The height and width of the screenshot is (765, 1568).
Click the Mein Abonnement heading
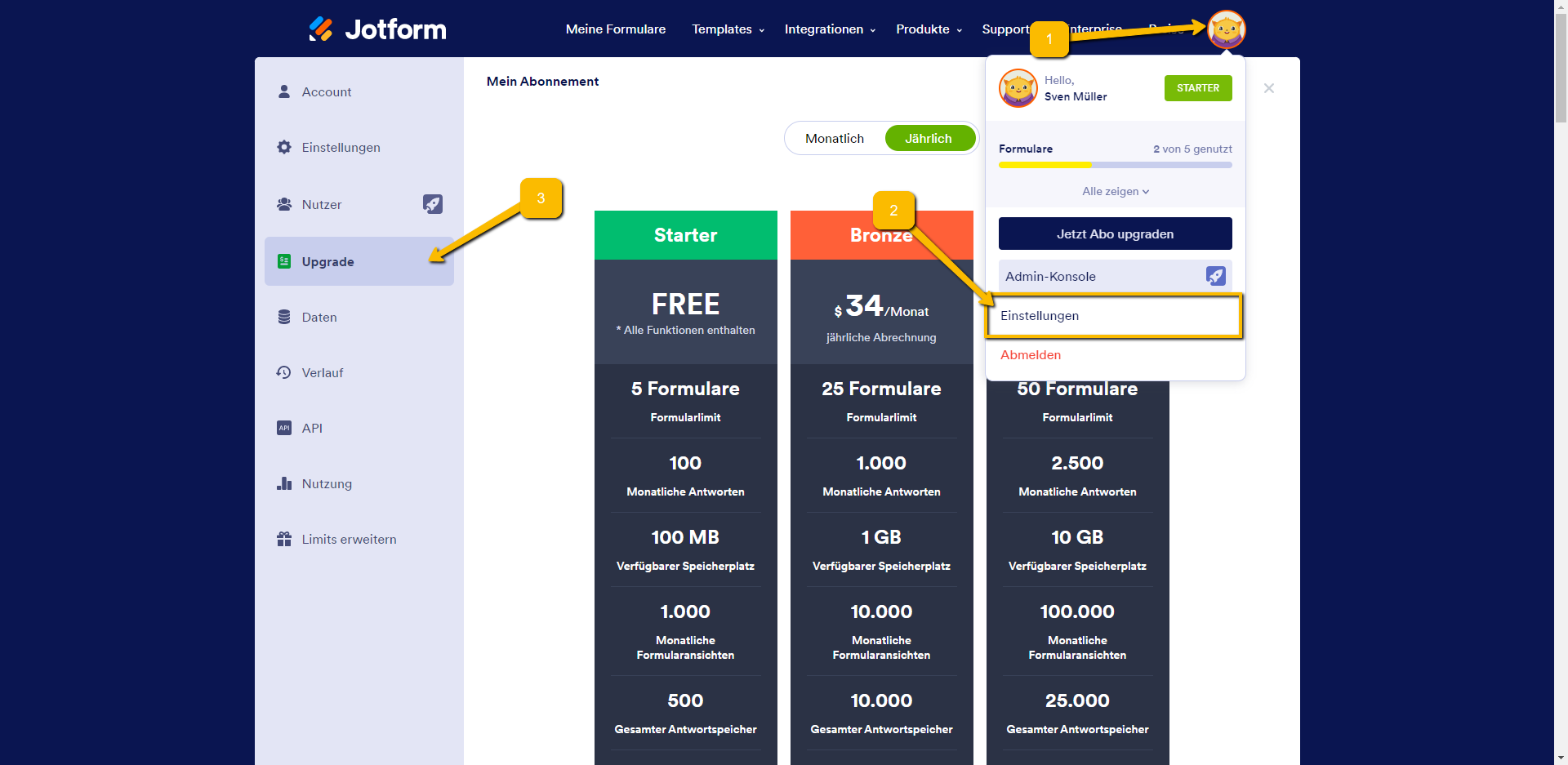(x=542, y=82)
